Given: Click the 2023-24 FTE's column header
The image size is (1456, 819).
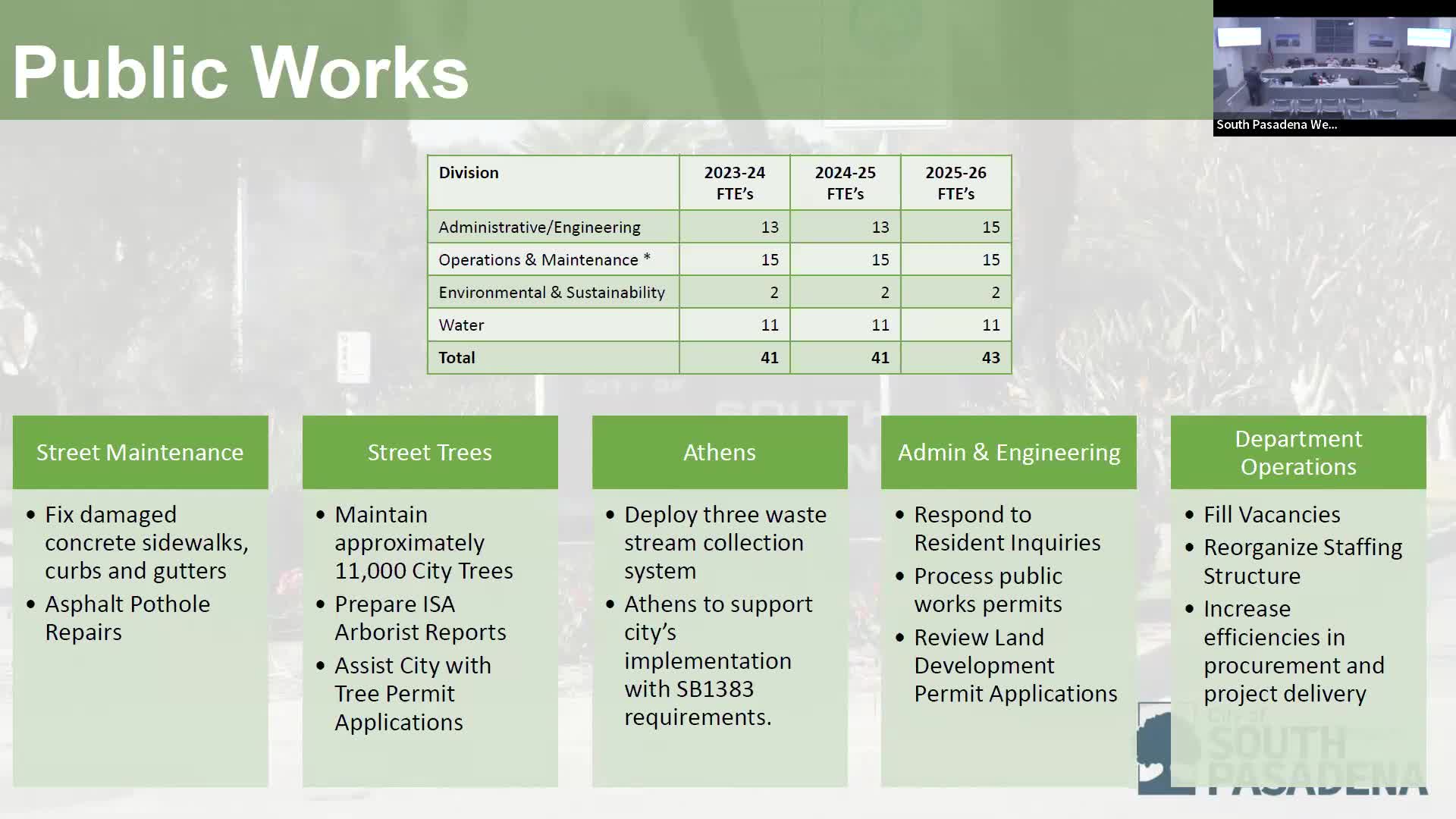Looking at the screenshot, I should tap(734, 183).
